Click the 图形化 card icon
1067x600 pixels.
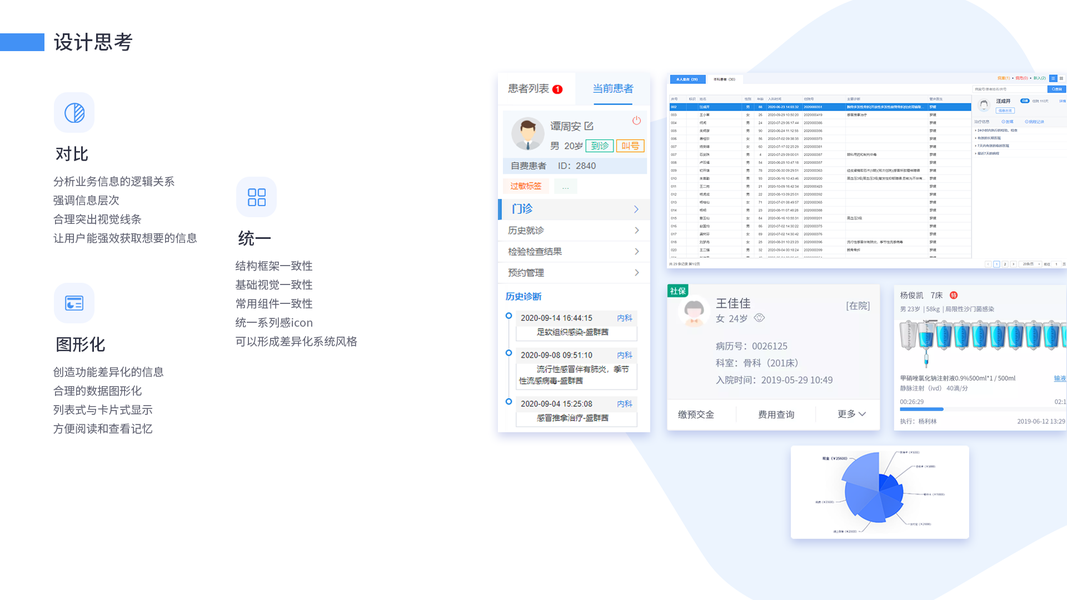(74, 303)
